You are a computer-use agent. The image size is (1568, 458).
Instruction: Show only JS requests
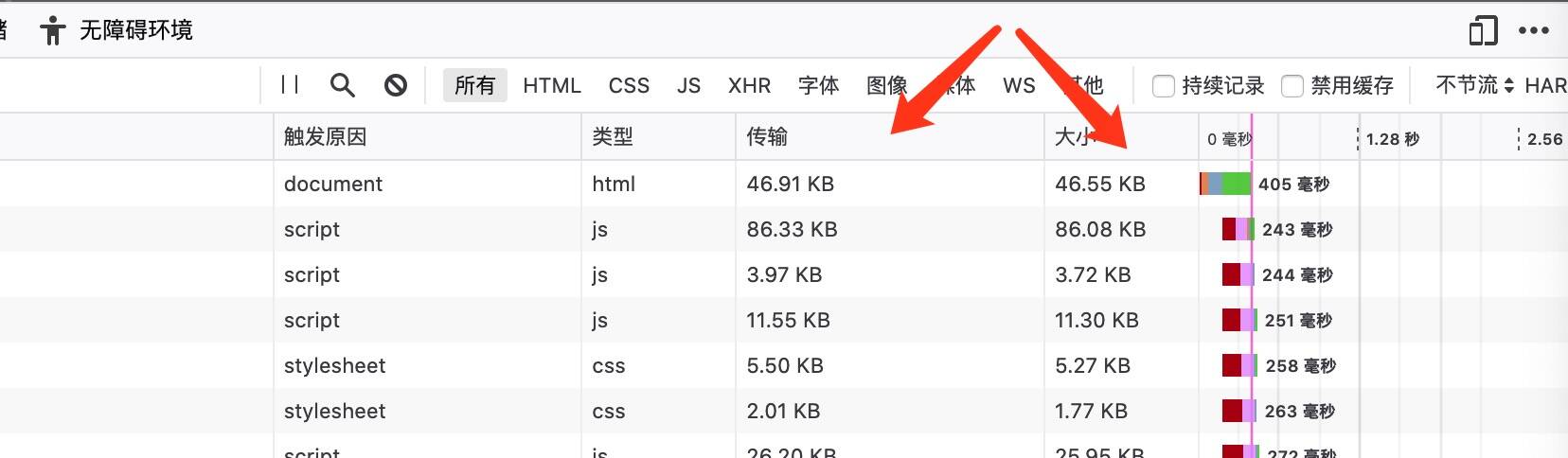point(688,85)
